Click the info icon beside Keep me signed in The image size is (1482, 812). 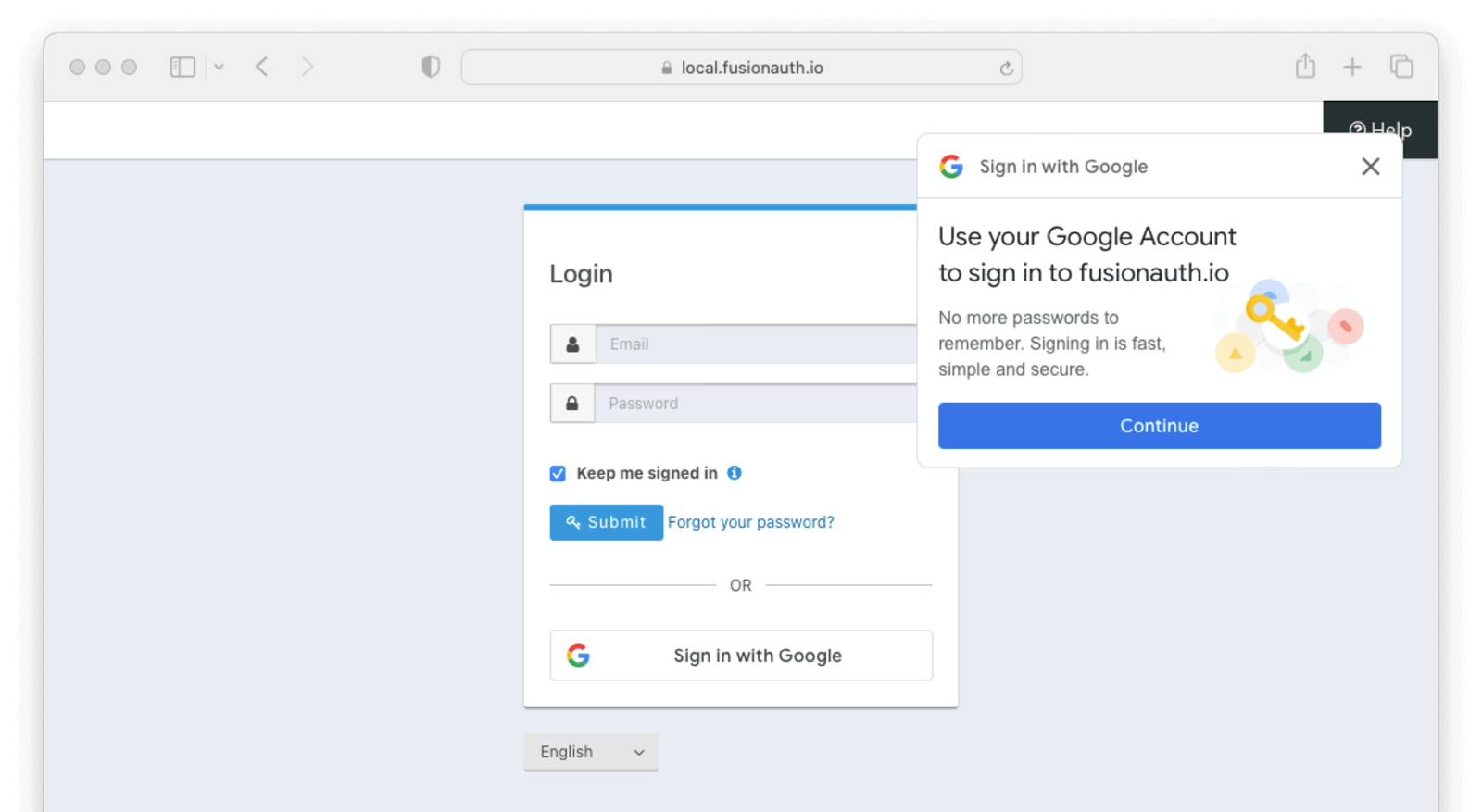coord(735,473)
